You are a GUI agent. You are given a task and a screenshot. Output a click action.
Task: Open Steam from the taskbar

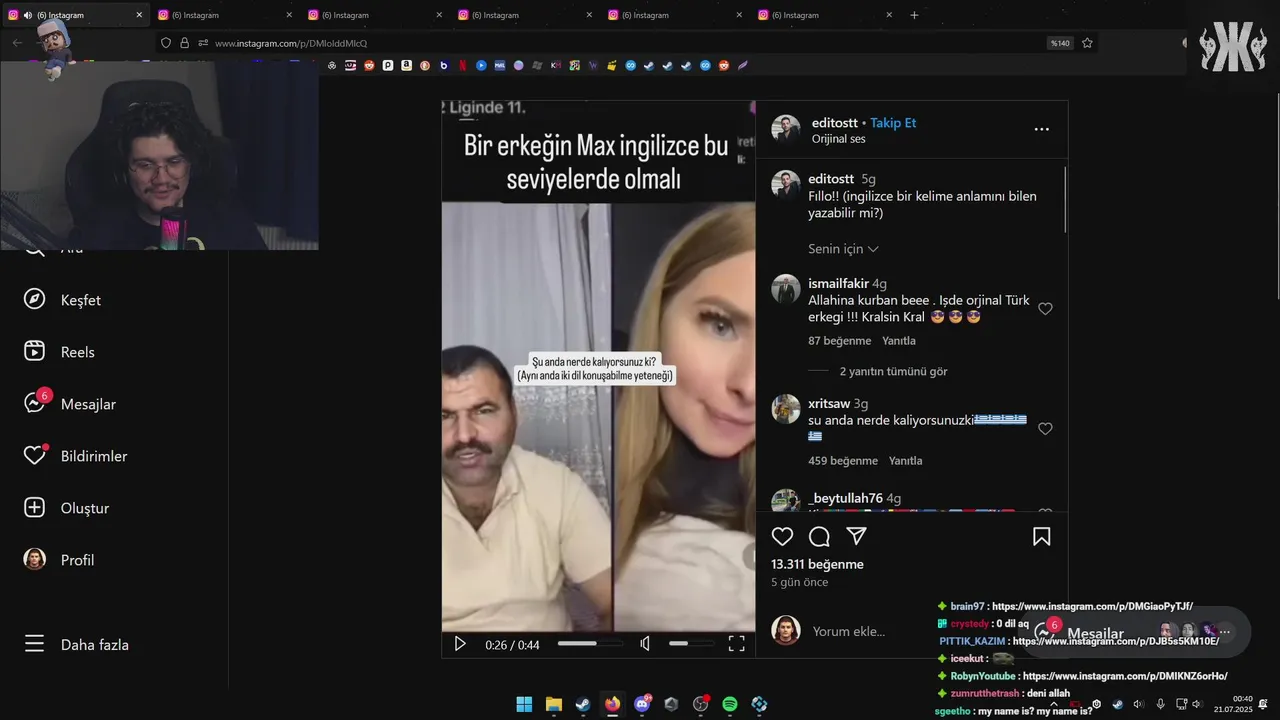point(583,704)
